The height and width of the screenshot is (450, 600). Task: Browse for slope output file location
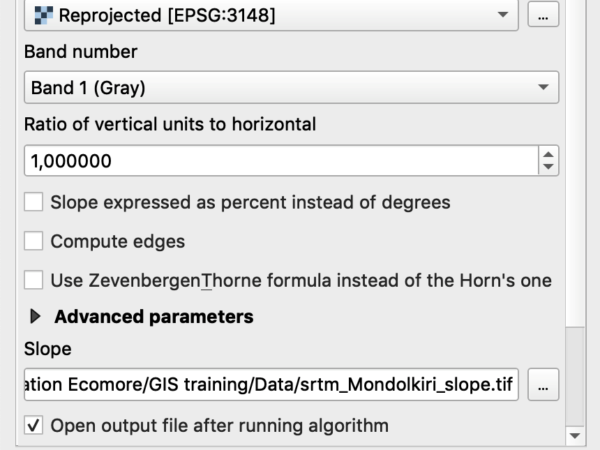coord(543,385)
